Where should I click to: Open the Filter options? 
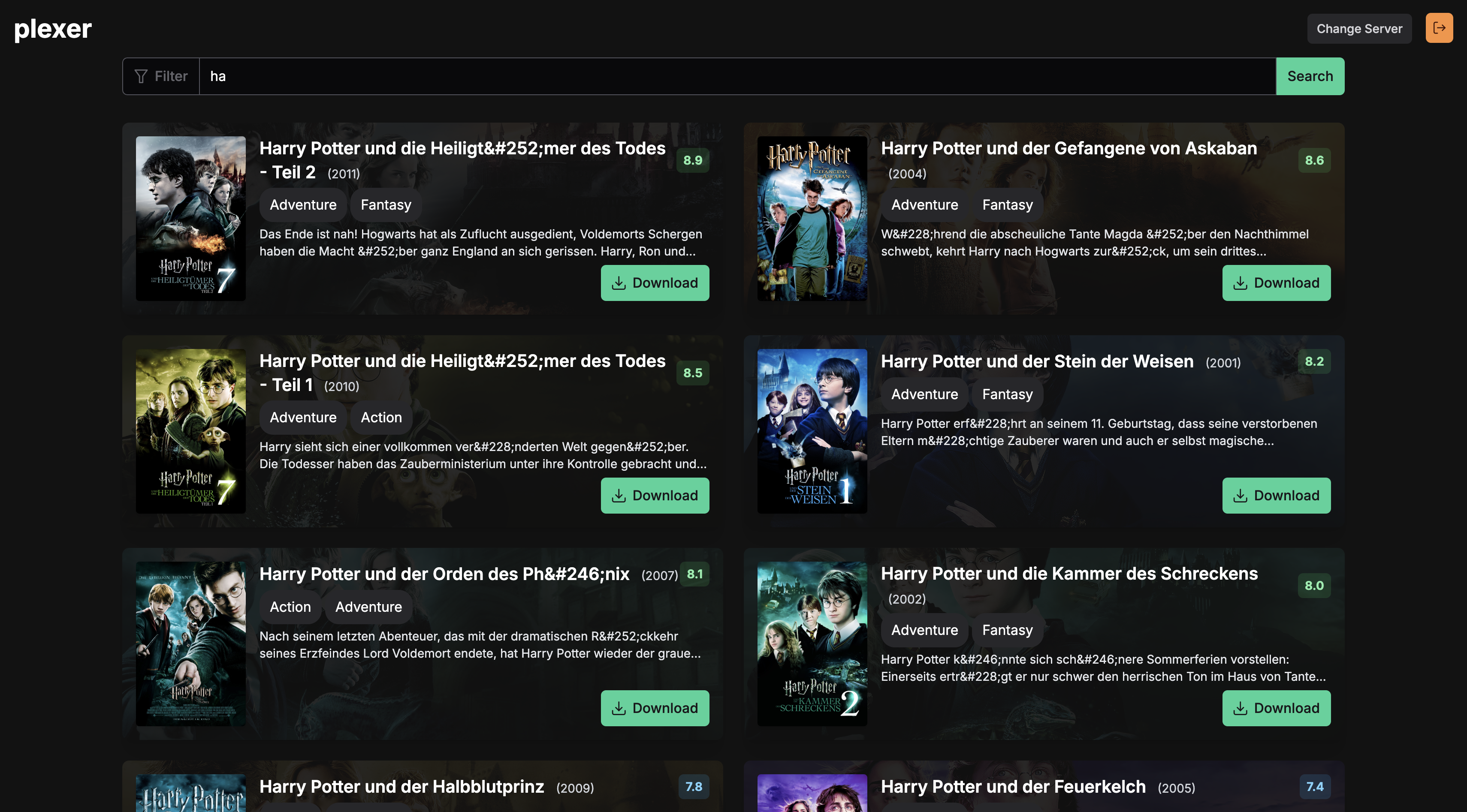click(160, 76)
